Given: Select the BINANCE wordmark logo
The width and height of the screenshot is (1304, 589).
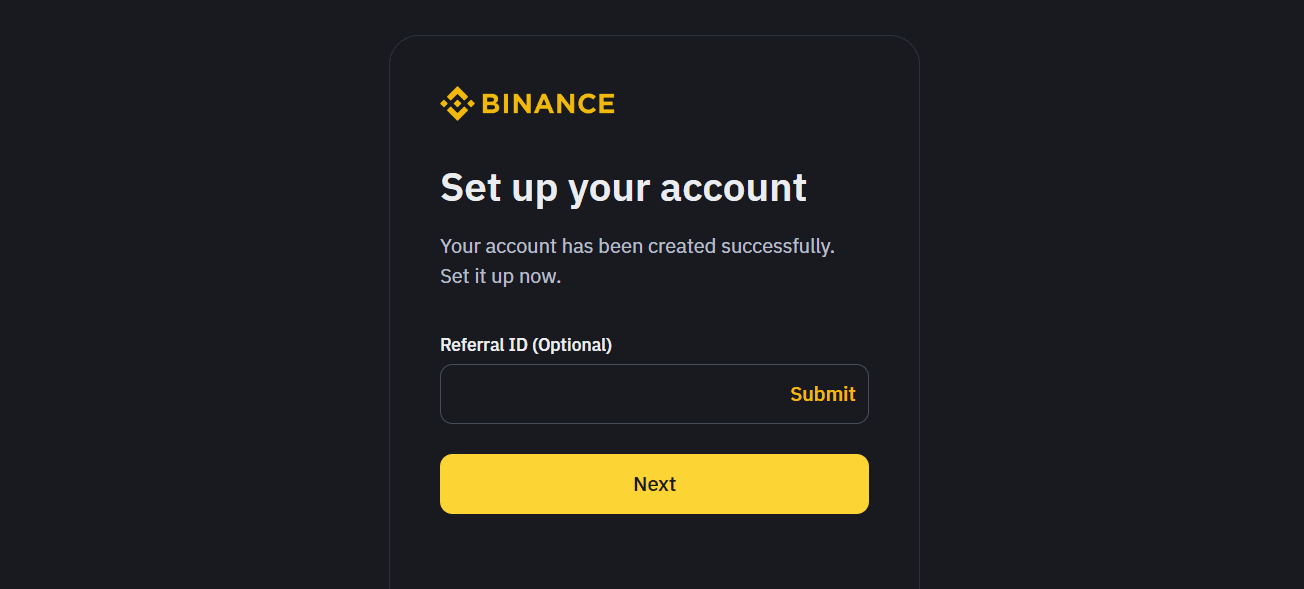Looking at the screenshot, I should [548, 102].
